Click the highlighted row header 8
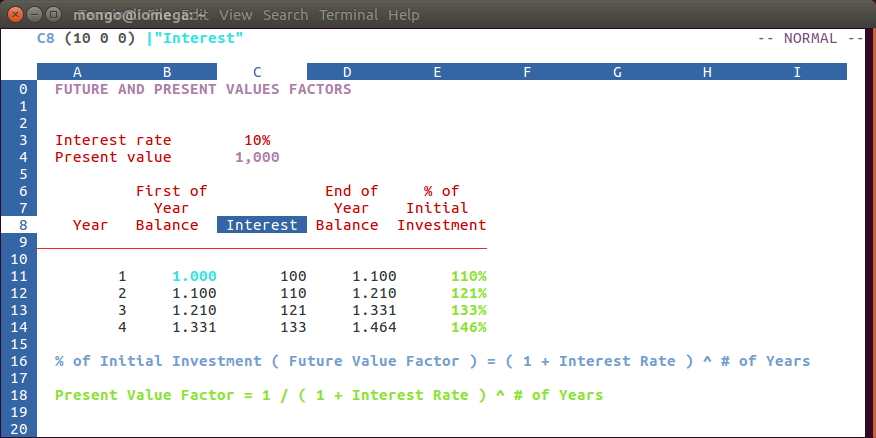Image resolution: width=876 pixels, height=438 pixels. click(19, 225)
